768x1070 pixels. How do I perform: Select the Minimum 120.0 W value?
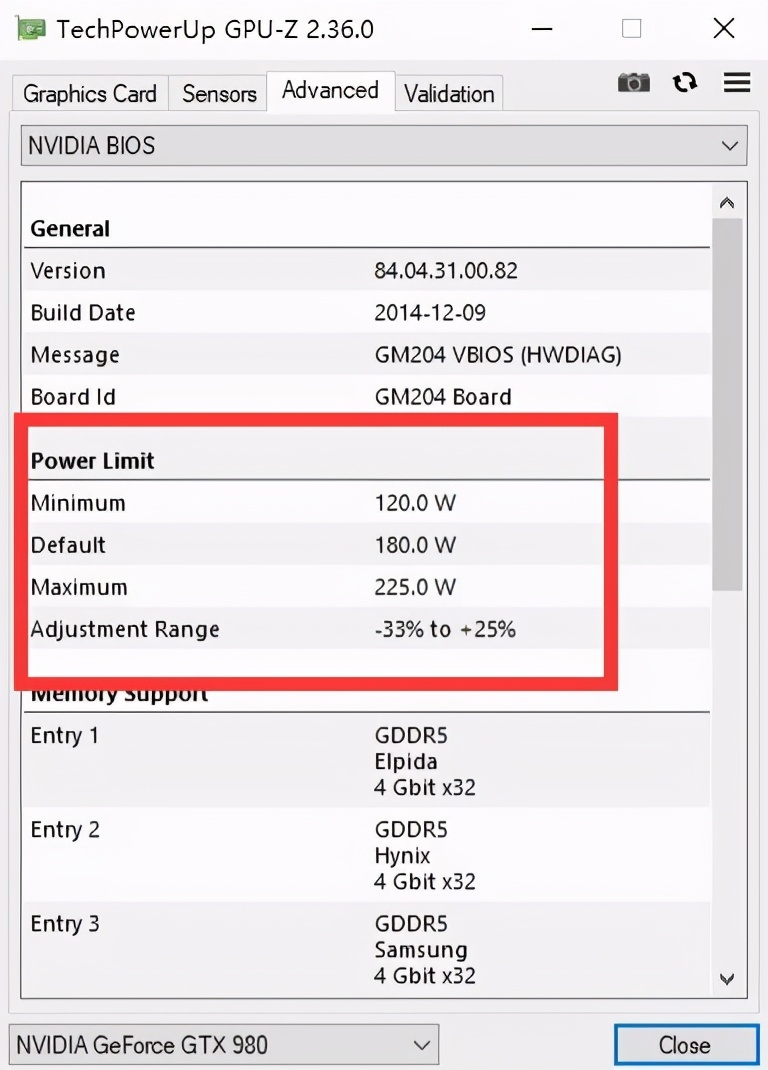415,504
